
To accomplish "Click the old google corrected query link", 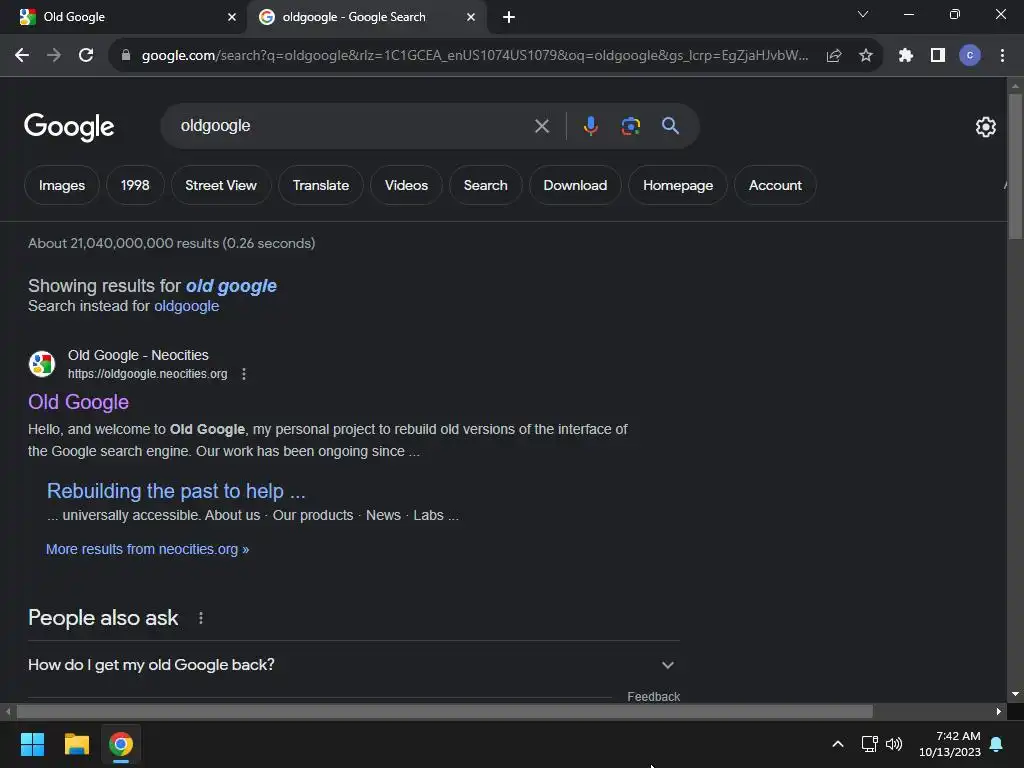I will [231, 286].
